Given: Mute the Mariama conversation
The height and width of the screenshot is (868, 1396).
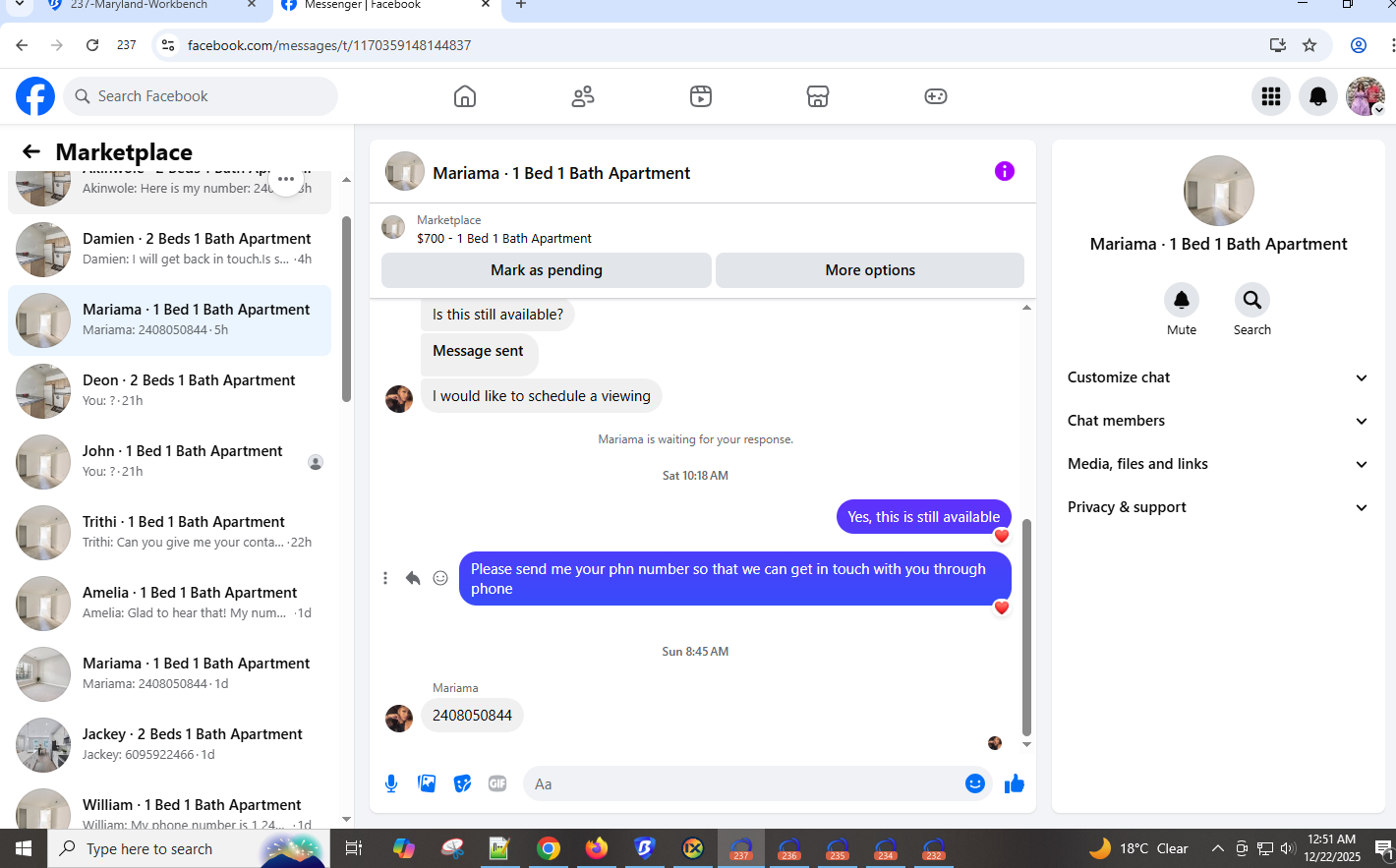Looking at the screenshot, I should [x=1182, y=300].
